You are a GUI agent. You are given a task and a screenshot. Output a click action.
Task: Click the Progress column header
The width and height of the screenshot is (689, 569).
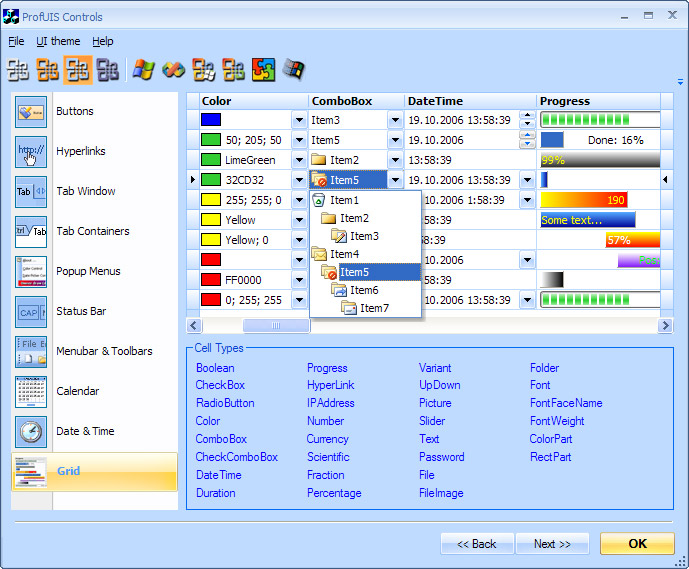tap(598, 101)
